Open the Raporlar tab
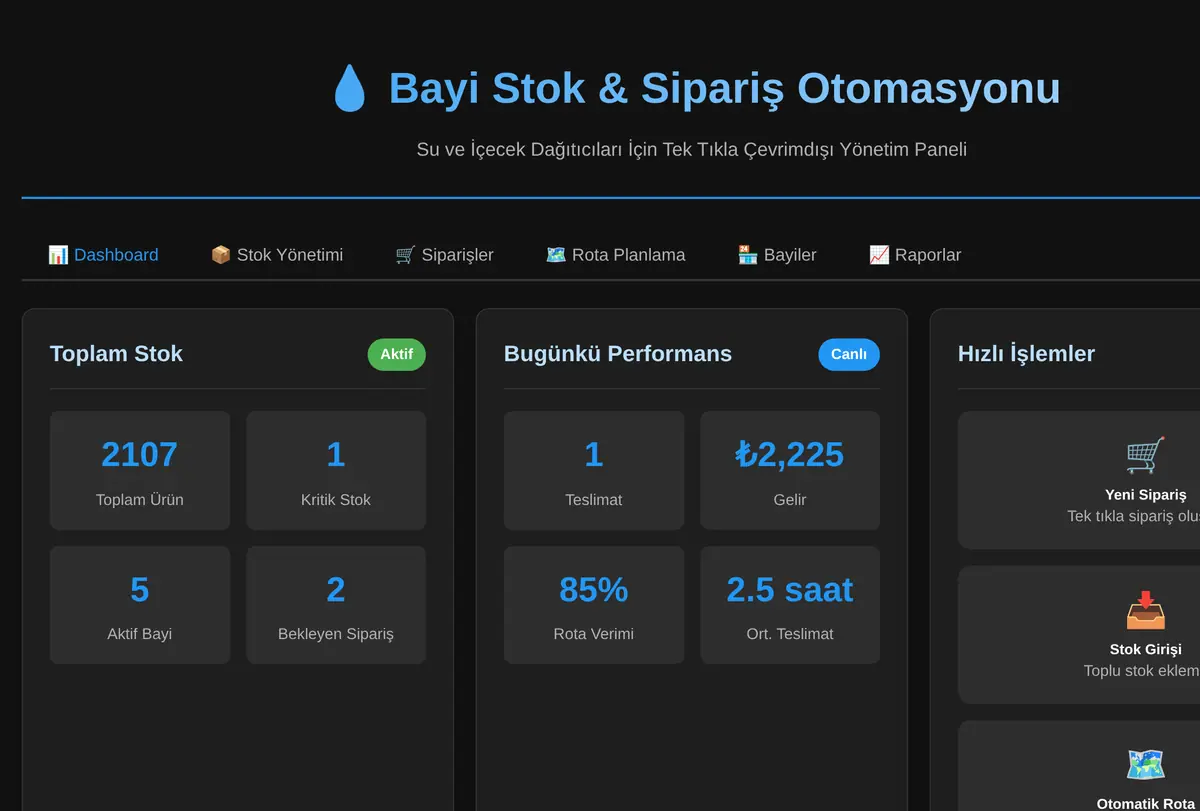 click(915, 255)
